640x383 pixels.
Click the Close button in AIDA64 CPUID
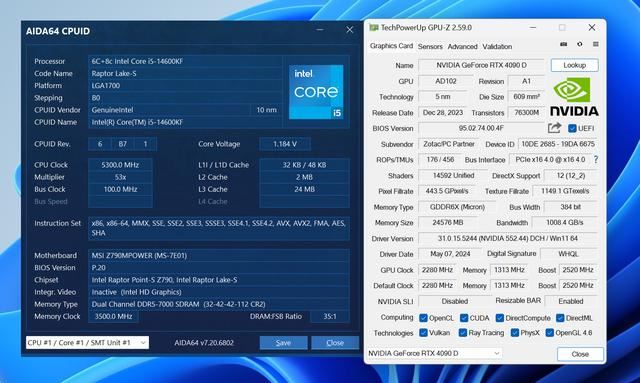335,343
